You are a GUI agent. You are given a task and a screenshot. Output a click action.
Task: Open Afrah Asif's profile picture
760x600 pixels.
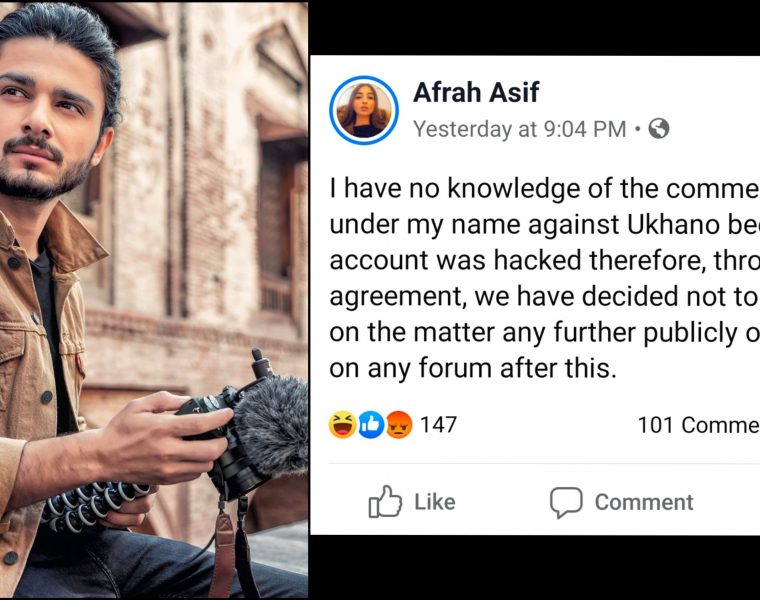pos(364,110)
